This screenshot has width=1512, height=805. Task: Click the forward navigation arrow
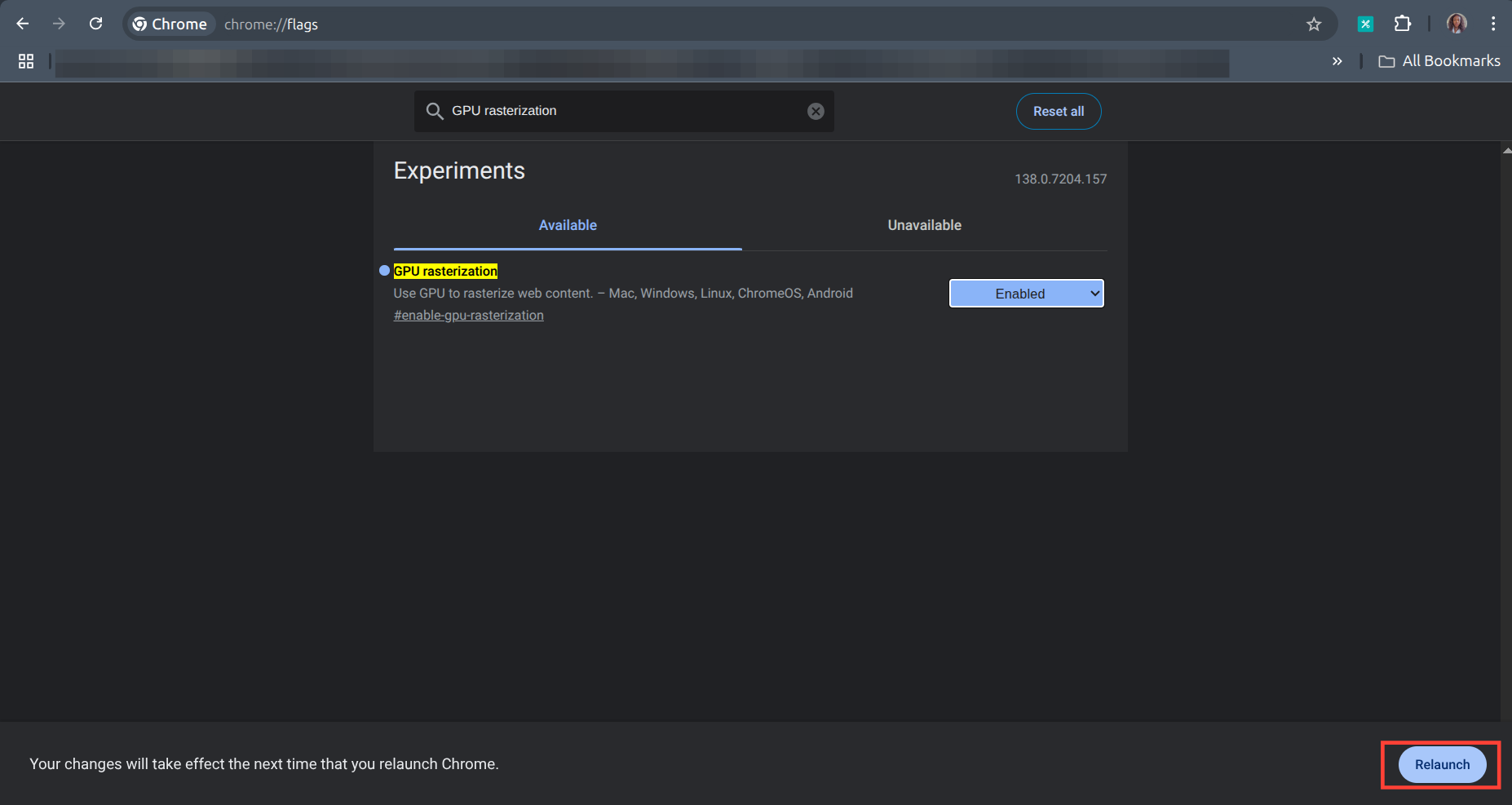pyautogui.click(x=59, y=24)
